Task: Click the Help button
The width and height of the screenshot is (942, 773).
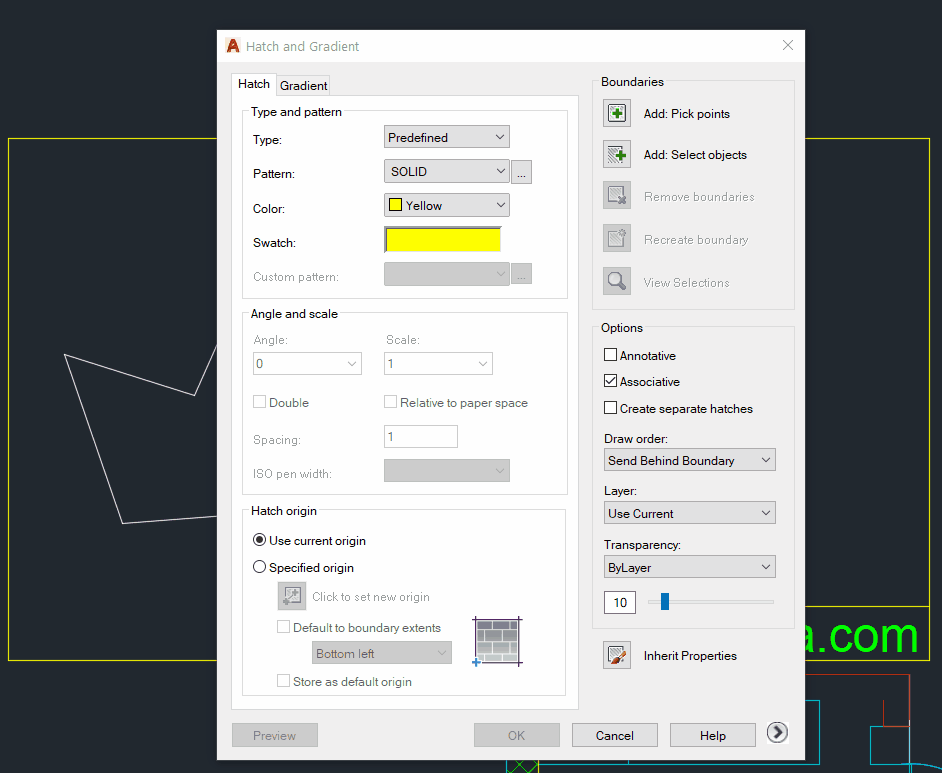Action: coord(712,735)
